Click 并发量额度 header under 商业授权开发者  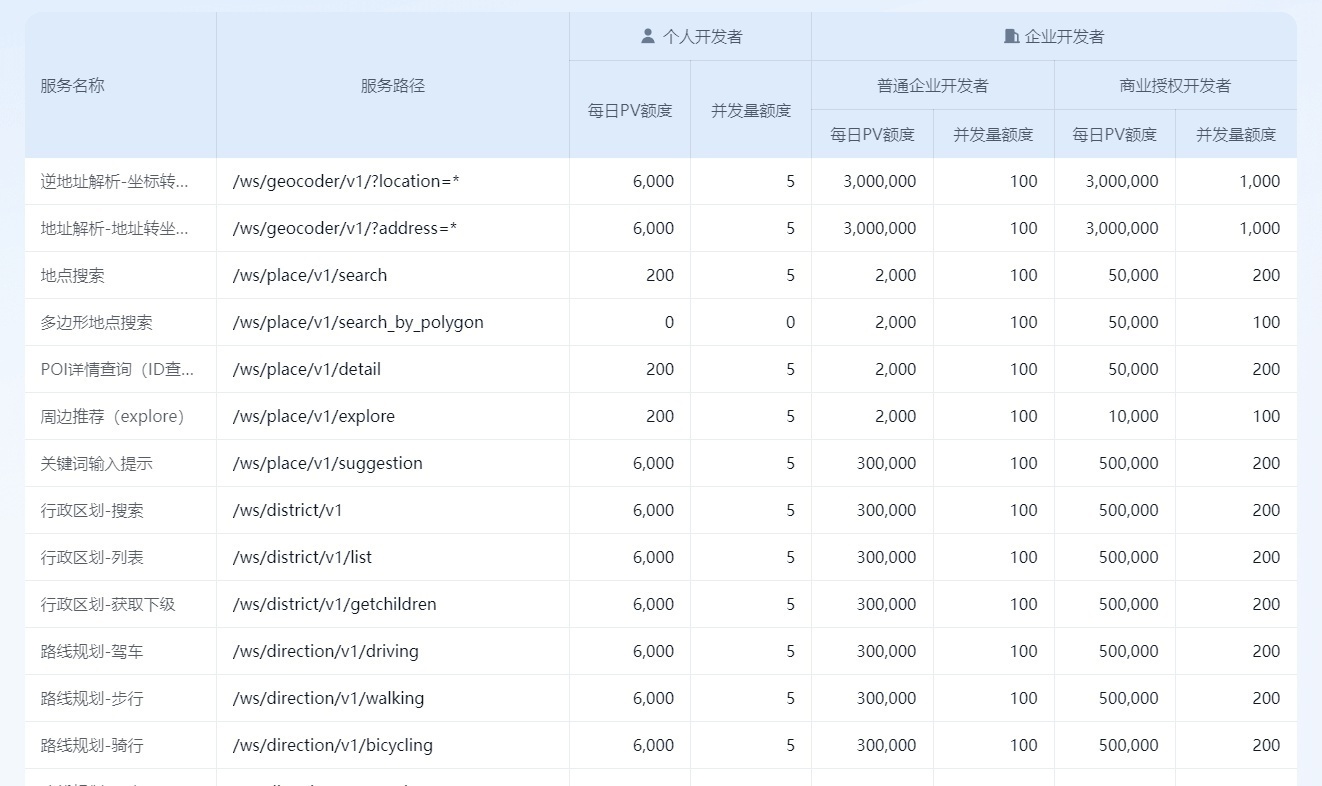point(1236,134)
